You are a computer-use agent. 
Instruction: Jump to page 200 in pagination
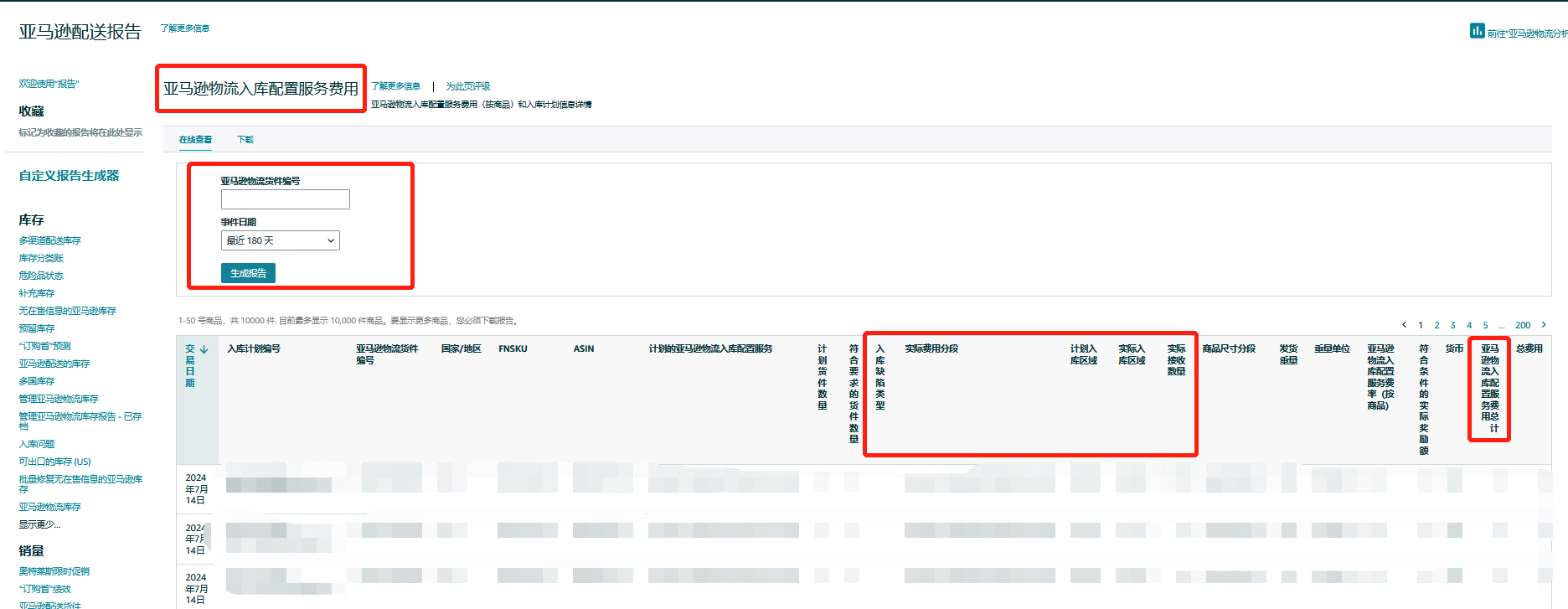tap(1522, 325)
